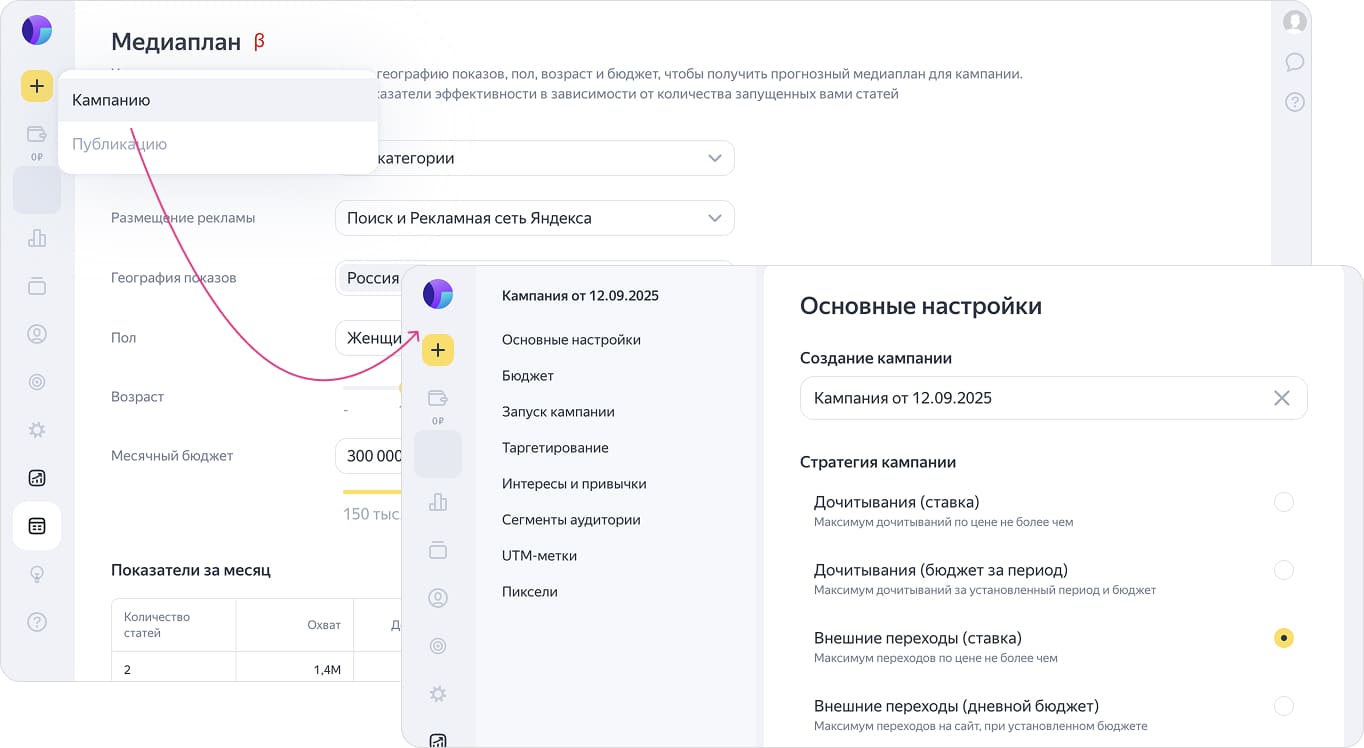Open the bar chart statistics icon in left sidebar
The width and height of the screenshot is (1364, 748).
(37, 238)
